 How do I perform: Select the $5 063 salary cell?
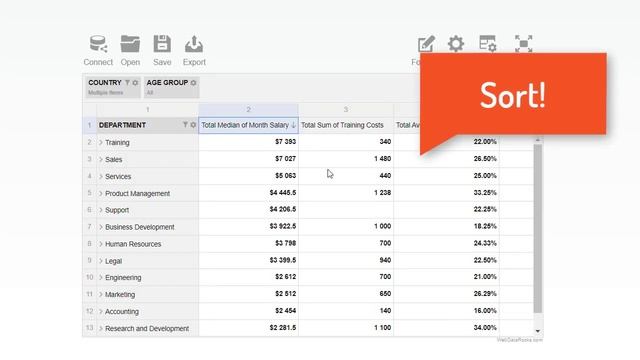248,176
